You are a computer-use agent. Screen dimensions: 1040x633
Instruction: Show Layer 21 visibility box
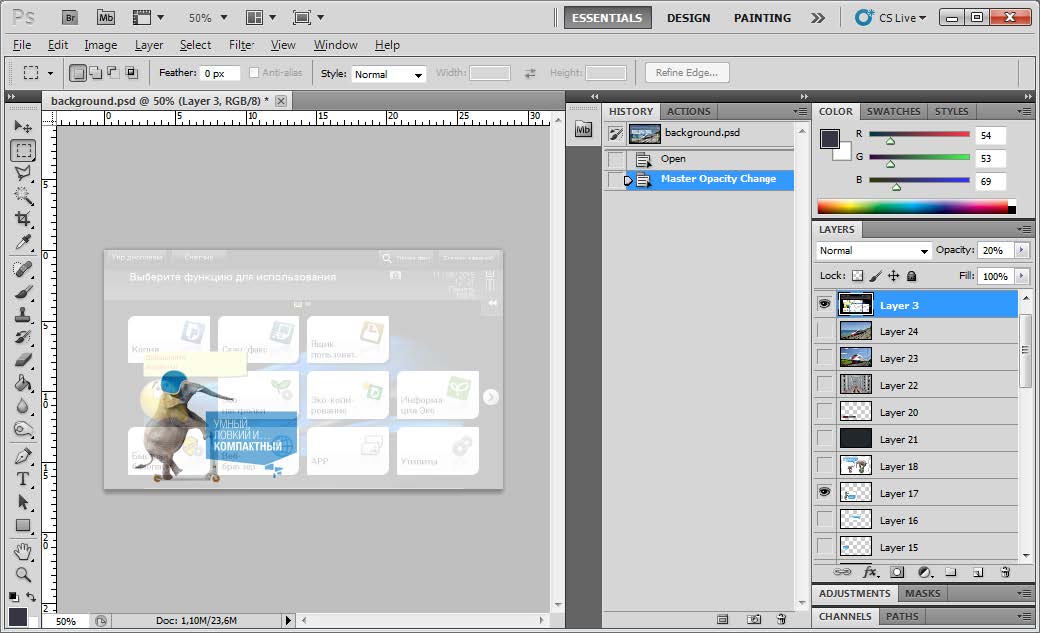[x=824, y=438]
